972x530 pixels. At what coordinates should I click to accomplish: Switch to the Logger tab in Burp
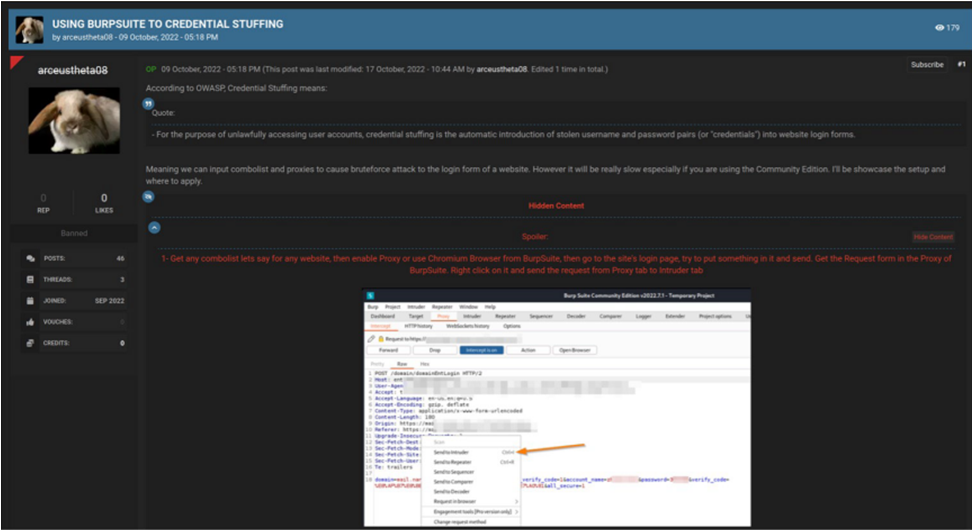[x=643, y=316]
